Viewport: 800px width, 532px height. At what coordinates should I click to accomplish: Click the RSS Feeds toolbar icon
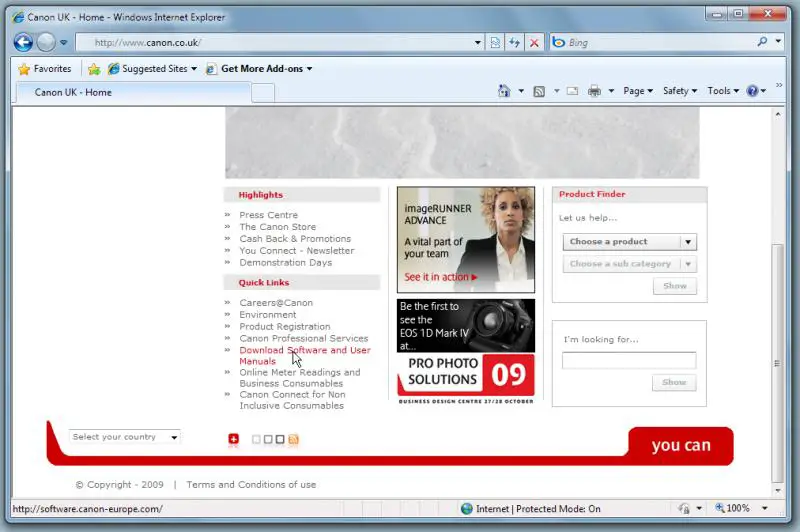click(539, 91)
